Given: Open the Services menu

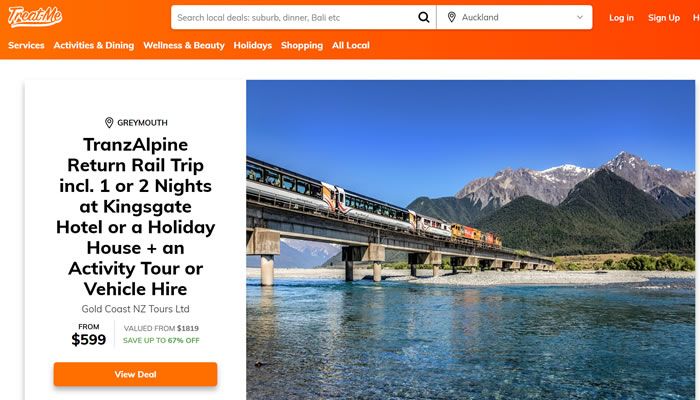Looking at the screenshot, I should coord(26,45).
